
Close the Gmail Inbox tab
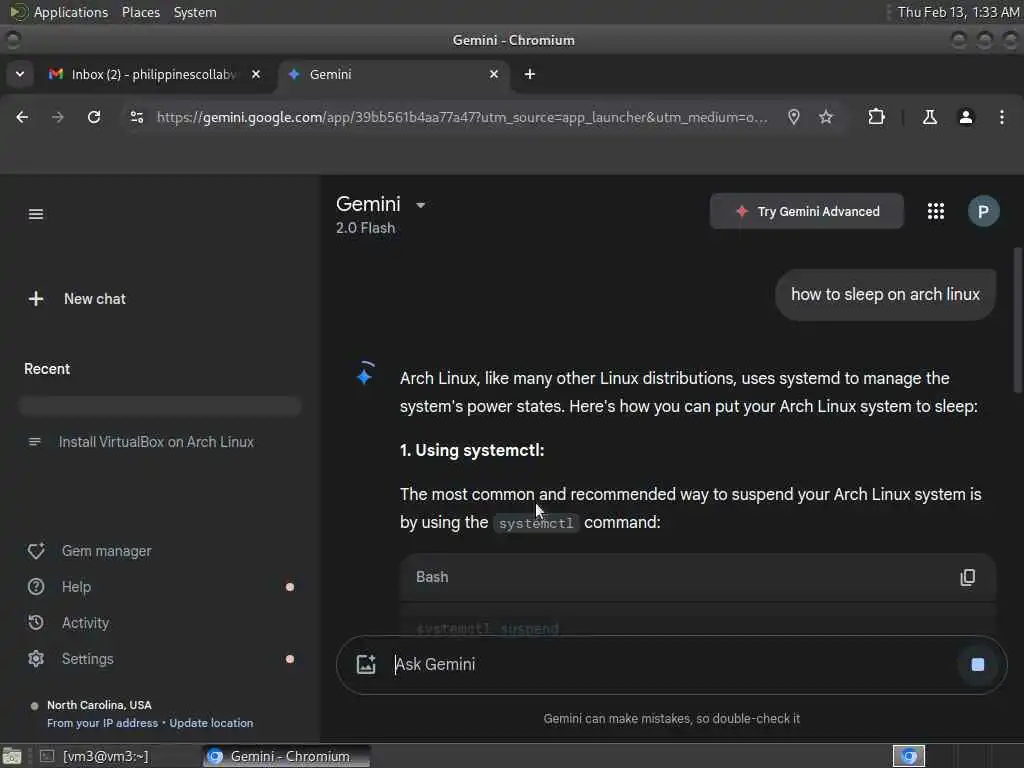point(256,74)
